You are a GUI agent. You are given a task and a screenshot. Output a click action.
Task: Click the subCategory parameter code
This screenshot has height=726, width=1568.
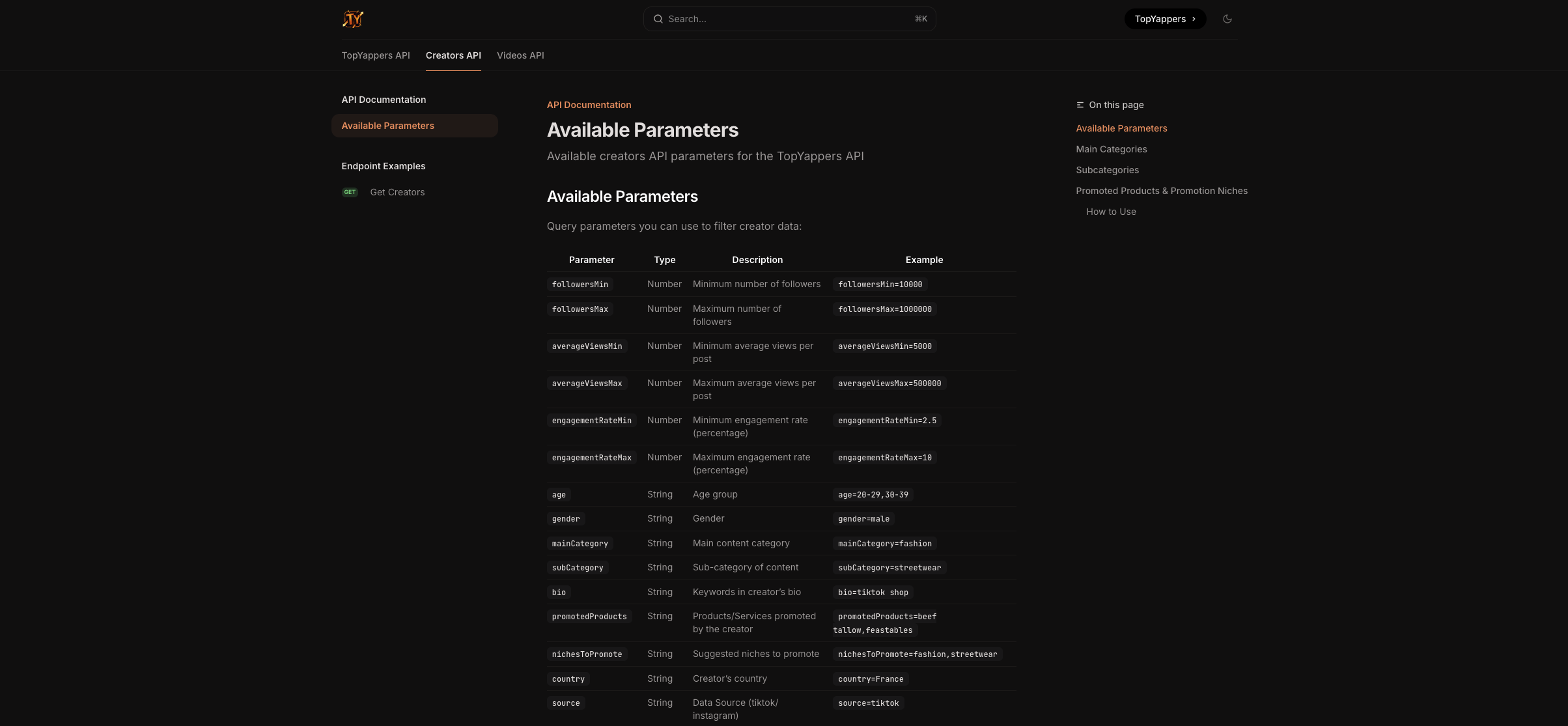point(578,568)
